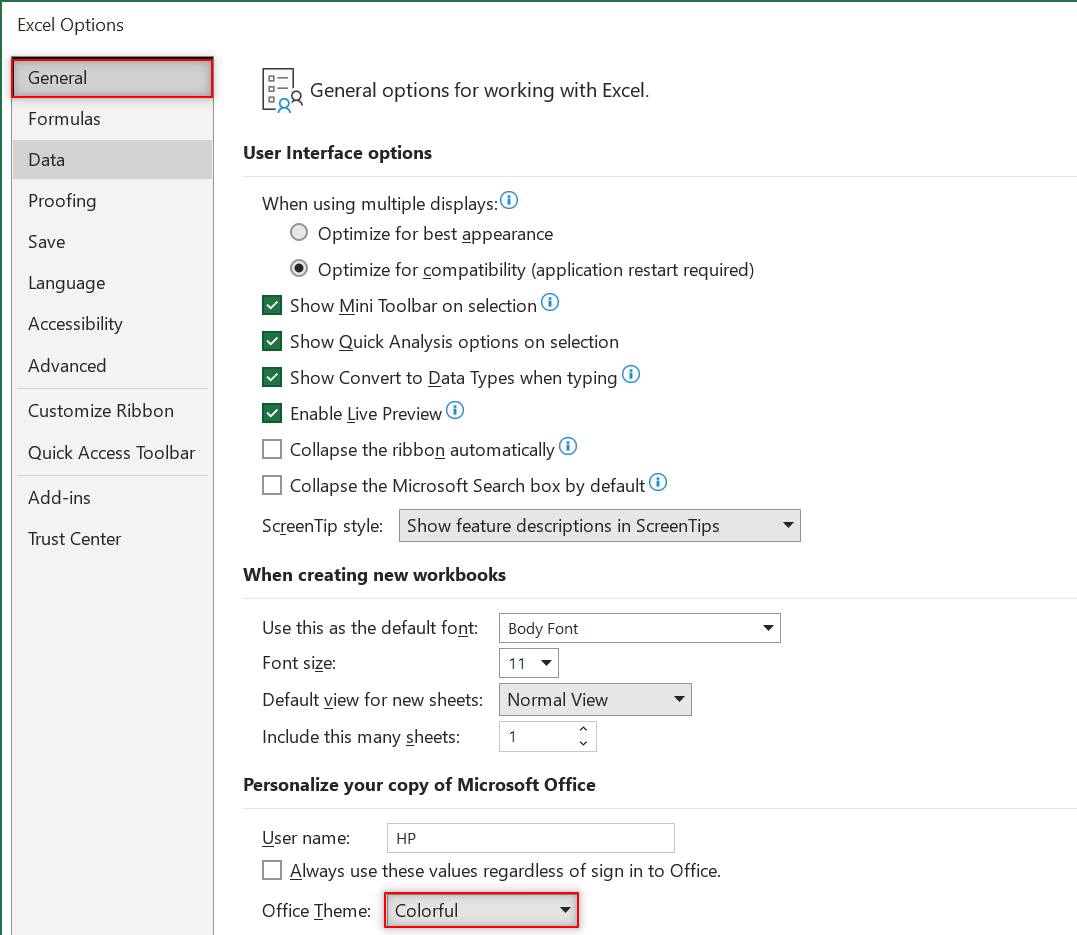
Task: Enable Collapse the ribbon automatically
Action: (x=272, y=449)
